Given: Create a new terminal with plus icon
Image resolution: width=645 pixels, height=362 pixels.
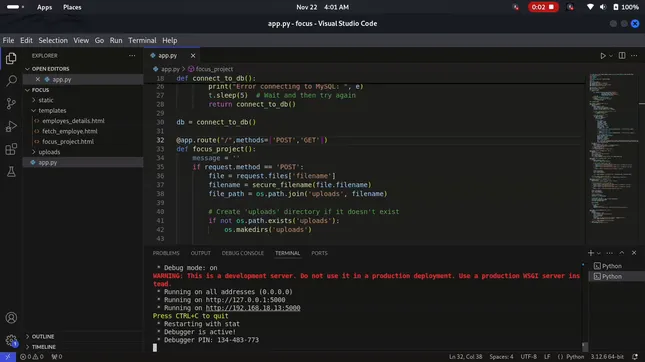Looking at the screenshot, I should [591, 253].
